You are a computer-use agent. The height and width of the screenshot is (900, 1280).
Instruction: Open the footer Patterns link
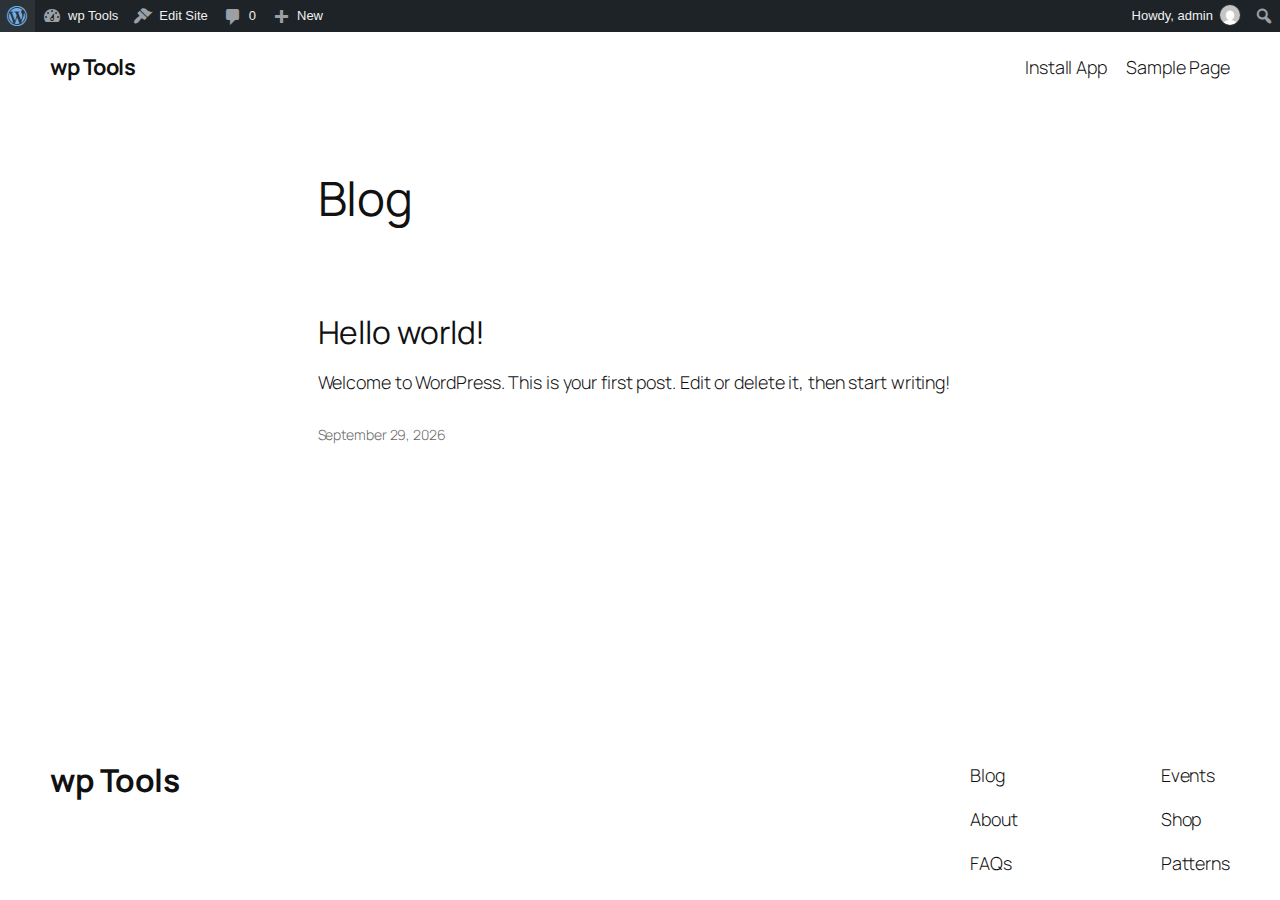tap(1195, 864)
